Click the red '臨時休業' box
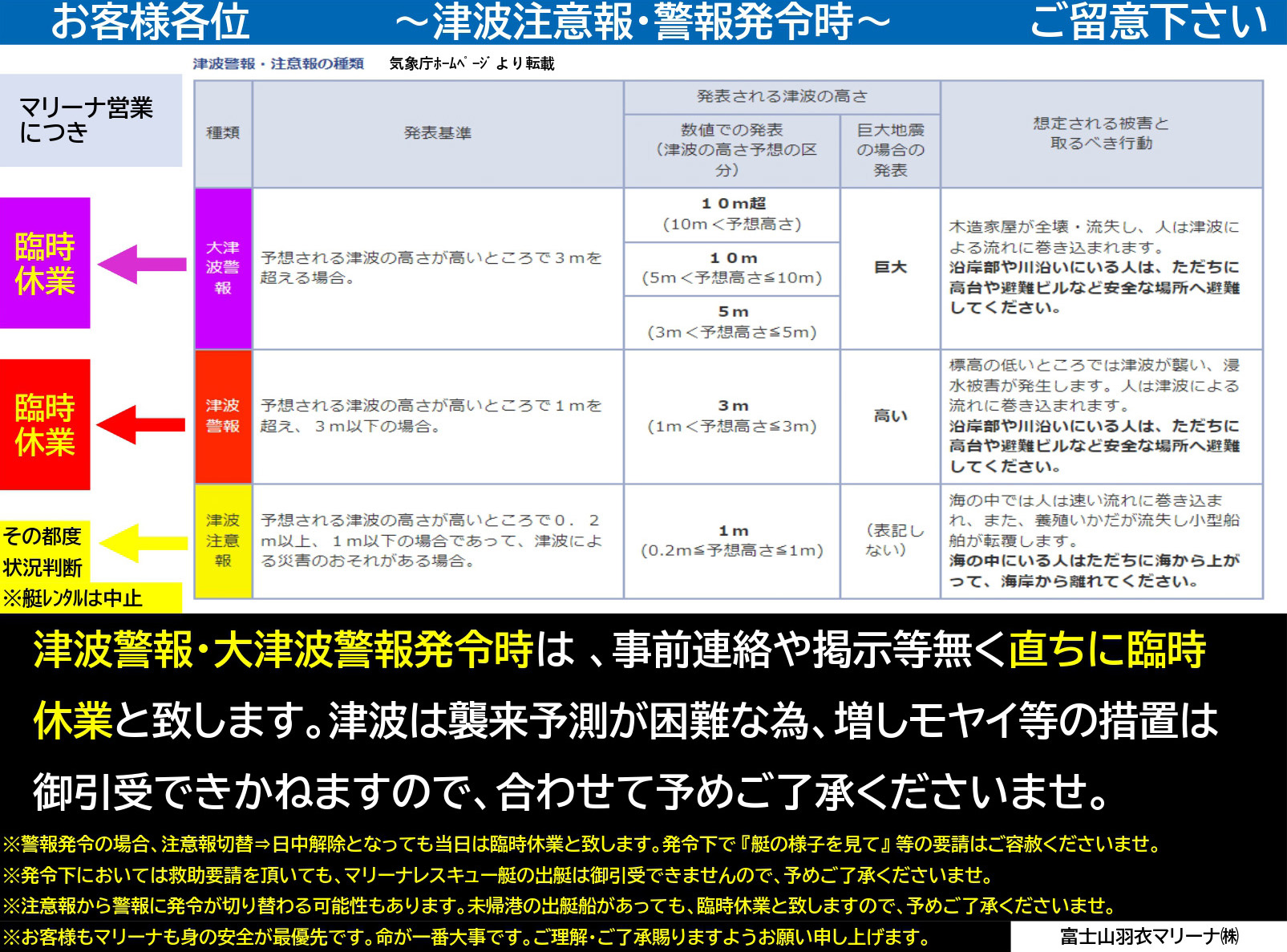The width and height of the screenshot is (1287, 952). pyautogui.click(x=45, y=424)
